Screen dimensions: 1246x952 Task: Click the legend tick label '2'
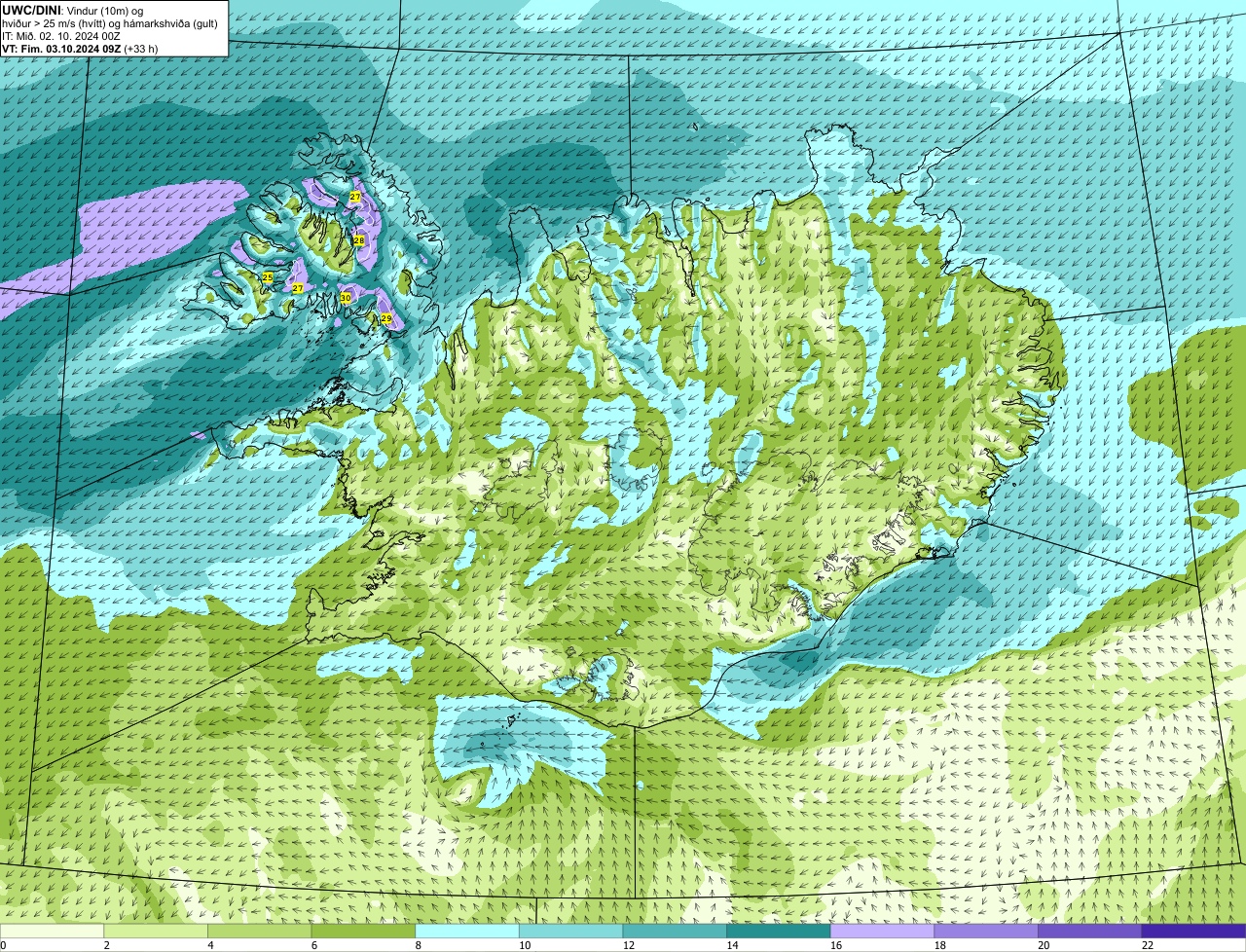(106, 945)
